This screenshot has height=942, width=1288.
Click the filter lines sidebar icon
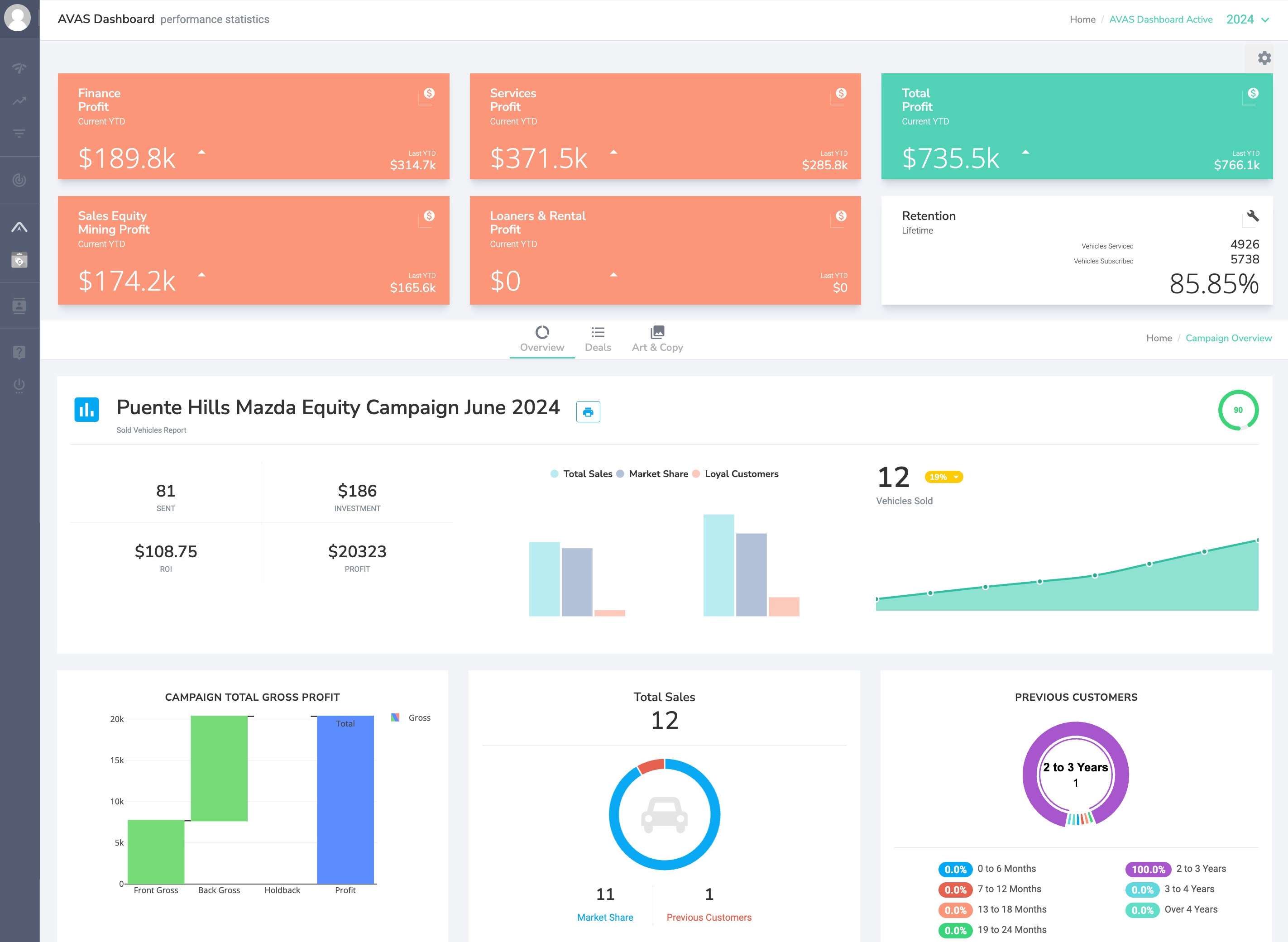tap(19, 134)
